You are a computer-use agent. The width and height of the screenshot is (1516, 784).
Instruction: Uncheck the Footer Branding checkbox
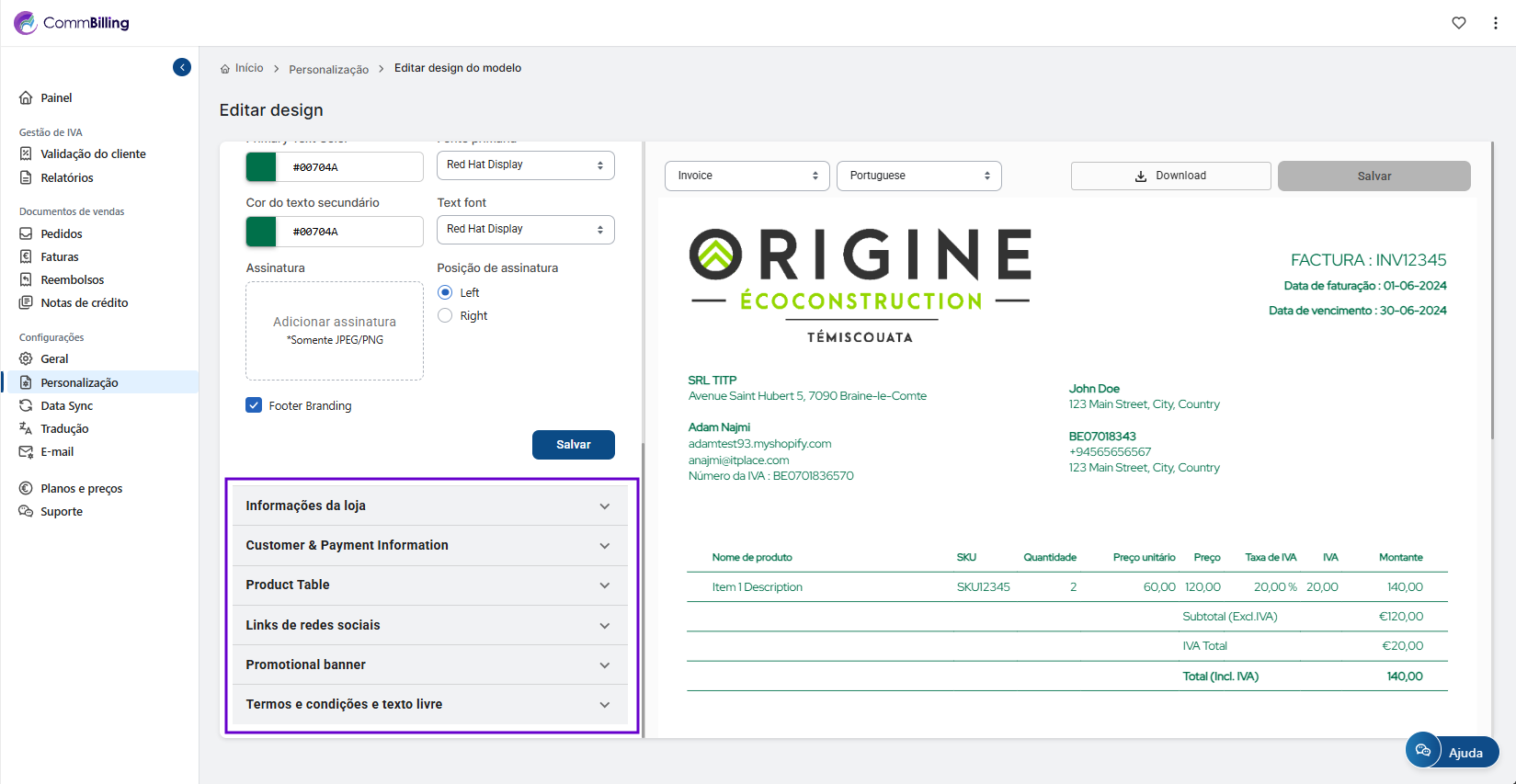(254, 405)
